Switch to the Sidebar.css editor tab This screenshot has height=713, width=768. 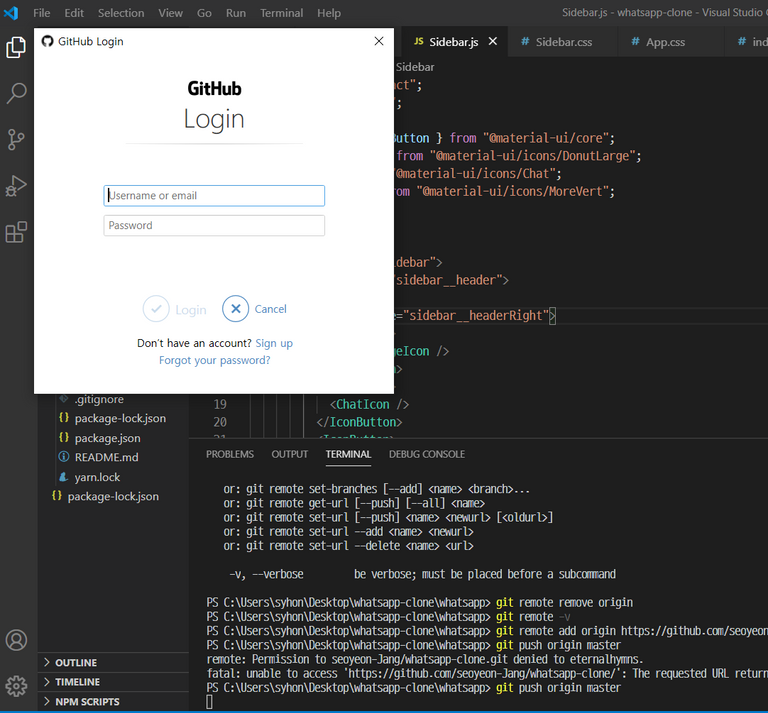(563, 42)
